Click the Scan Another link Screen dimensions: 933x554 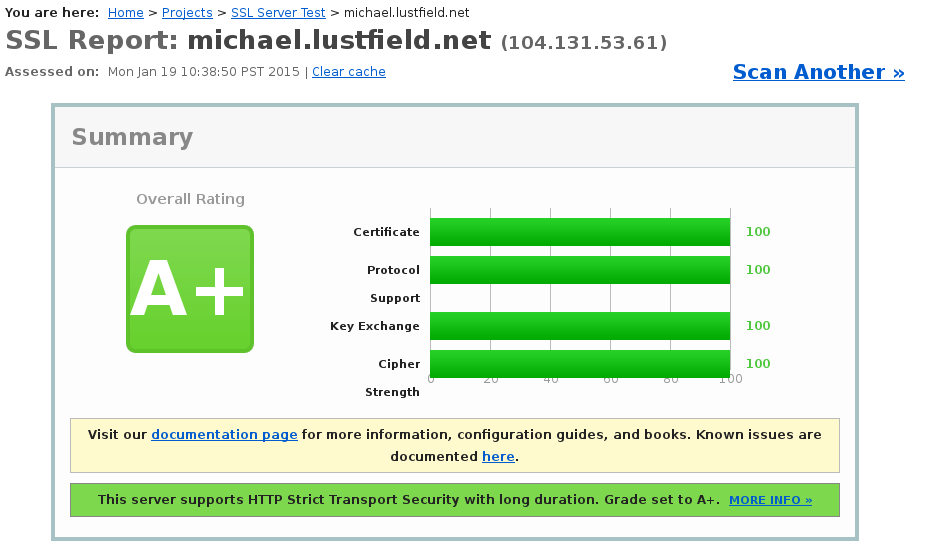[818, 72]
